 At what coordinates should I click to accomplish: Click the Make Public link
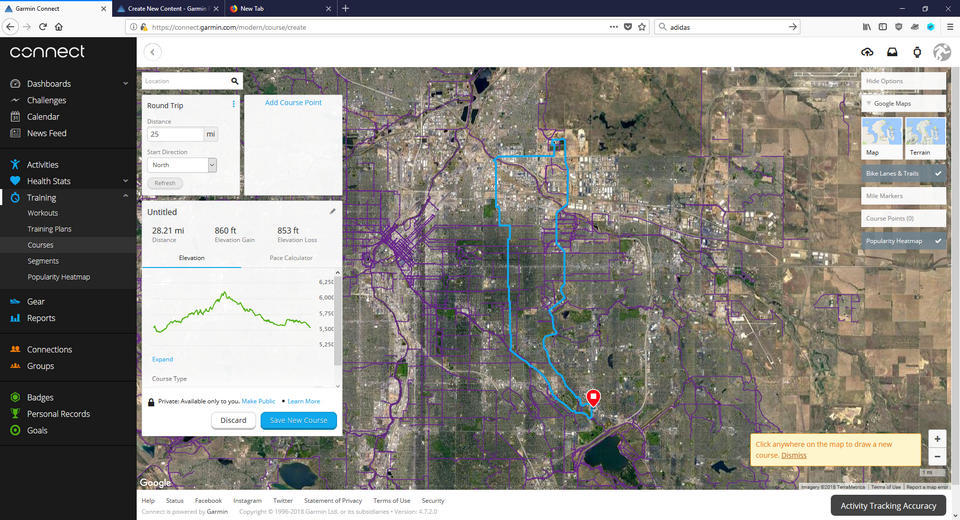pyautogui.click(x=260, y=401)
